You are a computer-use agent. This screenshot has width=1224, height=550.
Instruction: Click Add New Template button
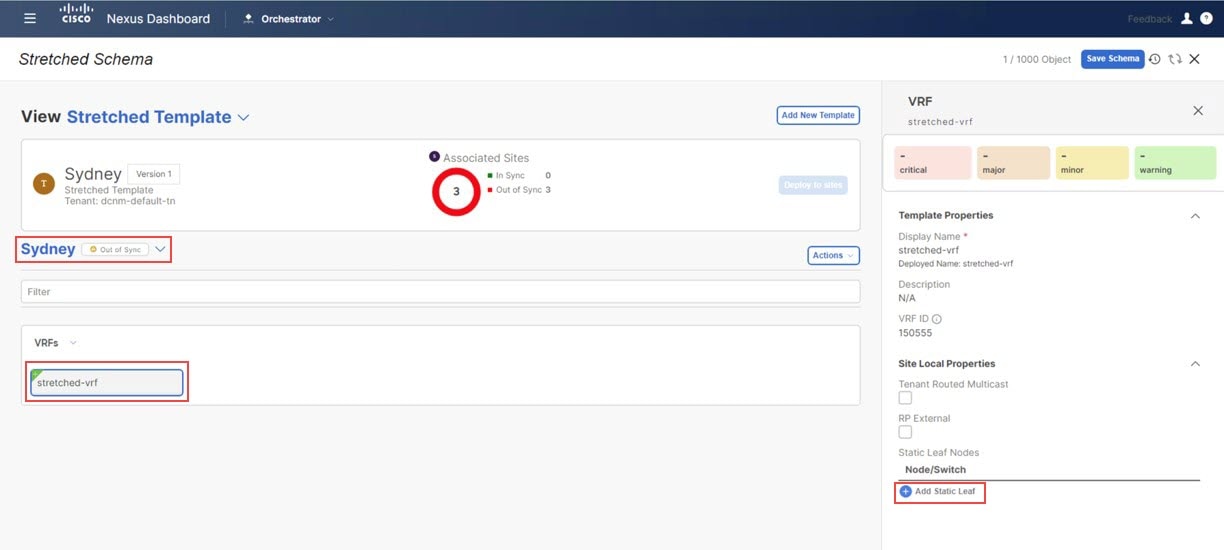click(x=818, y=115)
